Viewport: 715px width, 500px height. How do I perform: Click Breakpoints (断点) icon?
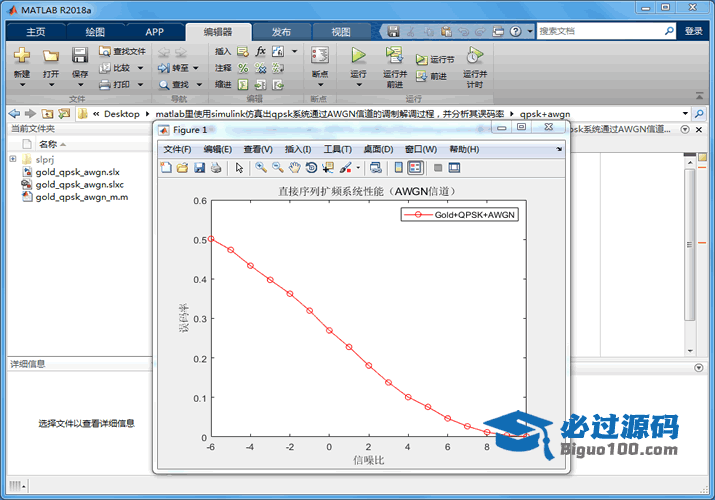coord(320,56)
